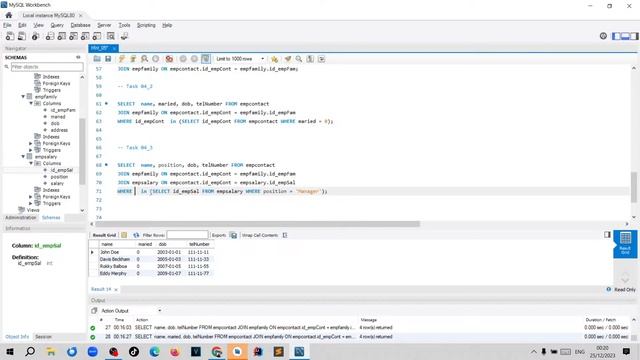The image size is (640, 360).
Task: Click the save snippet star icon
Action: [x=274, y=59]
